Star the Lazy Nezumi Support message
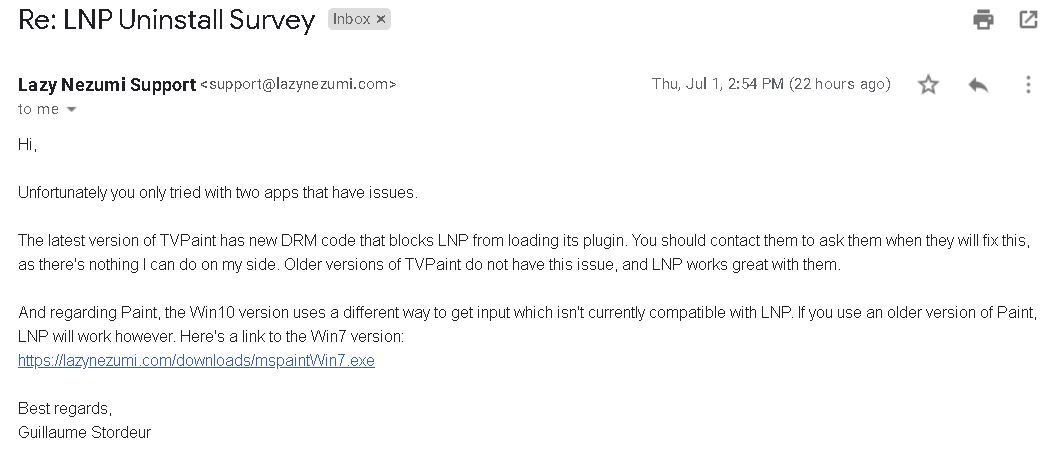Image resolution: width=1049 pixels, height=458 pixels. click(928, 84)
